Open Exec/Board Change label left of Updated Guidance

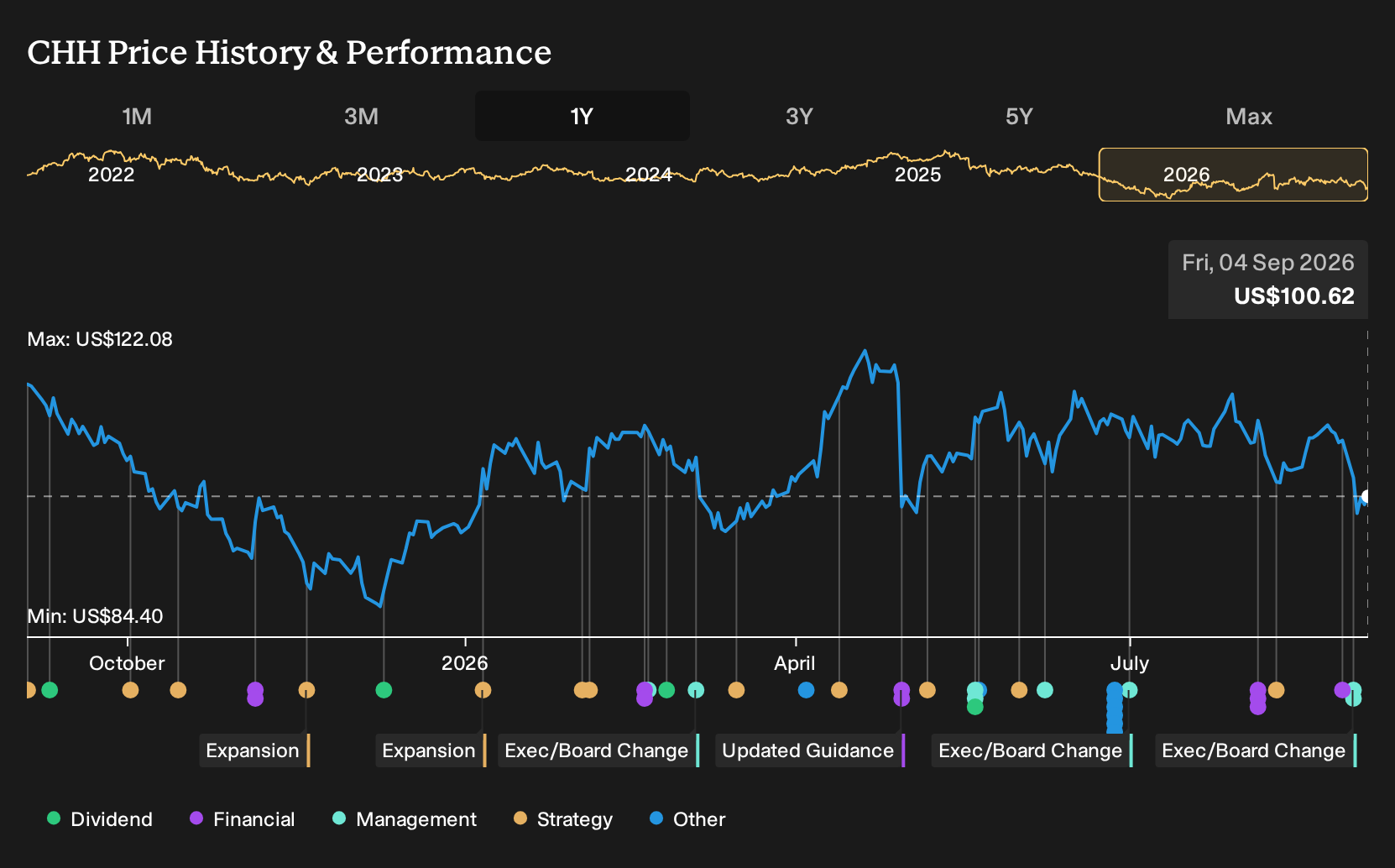[598, 750]
